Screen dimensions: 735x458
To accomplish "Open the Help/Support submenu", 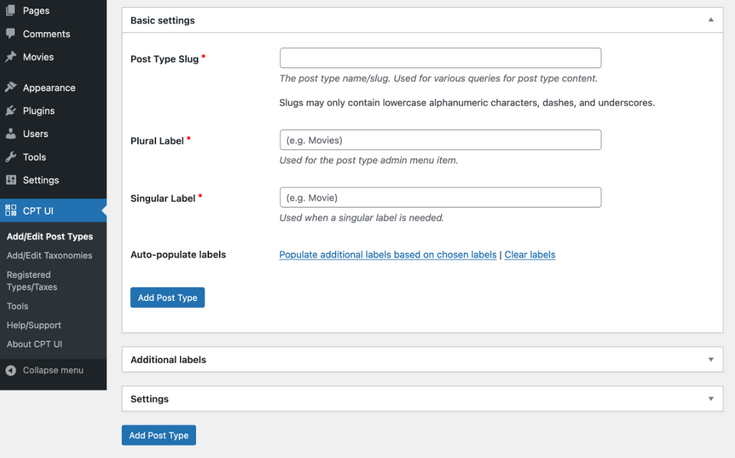I will [34, 325].
